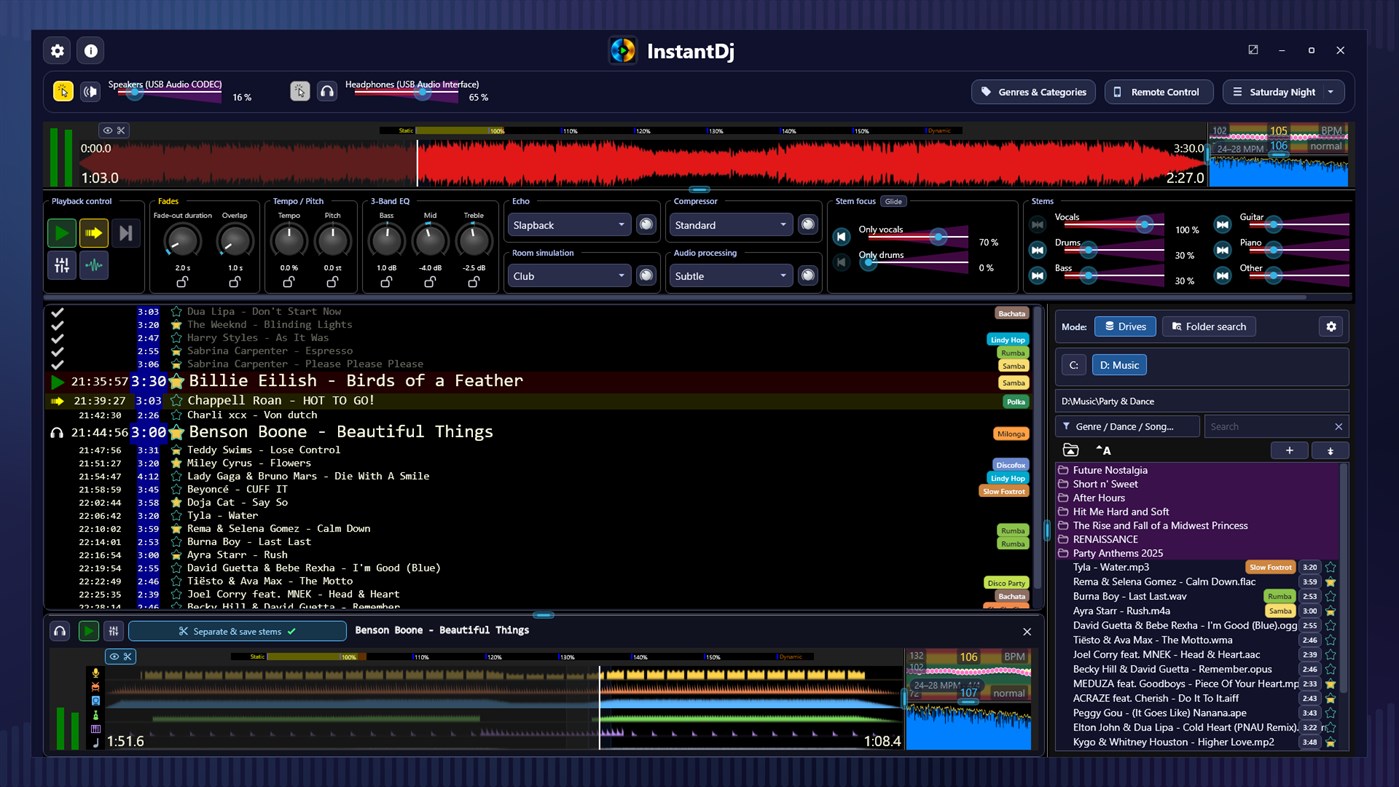Open the info icon next to settings
The height and width of the screenshot is (787, 1399).
click(x=91, y=51)
